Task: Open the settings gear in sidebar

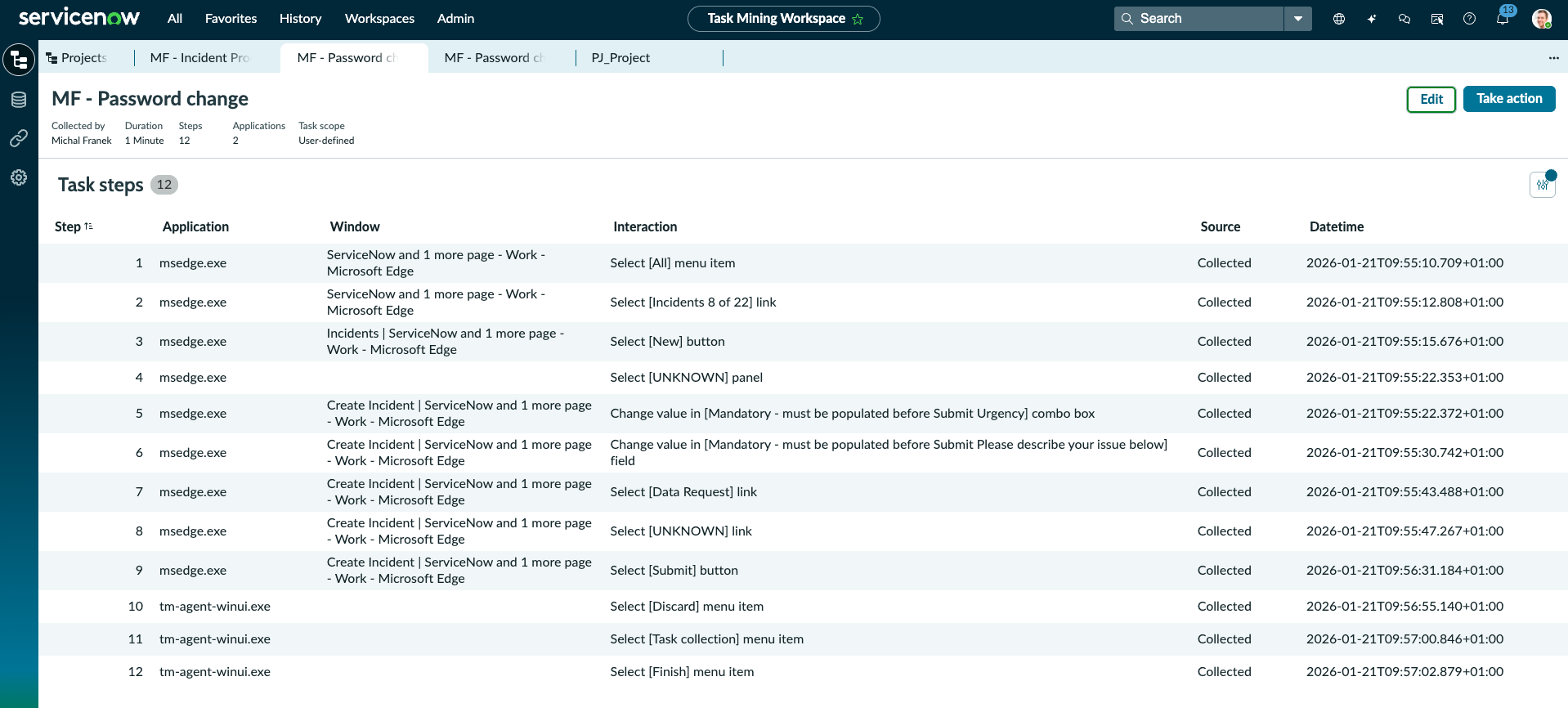Action: coord(19,177)
